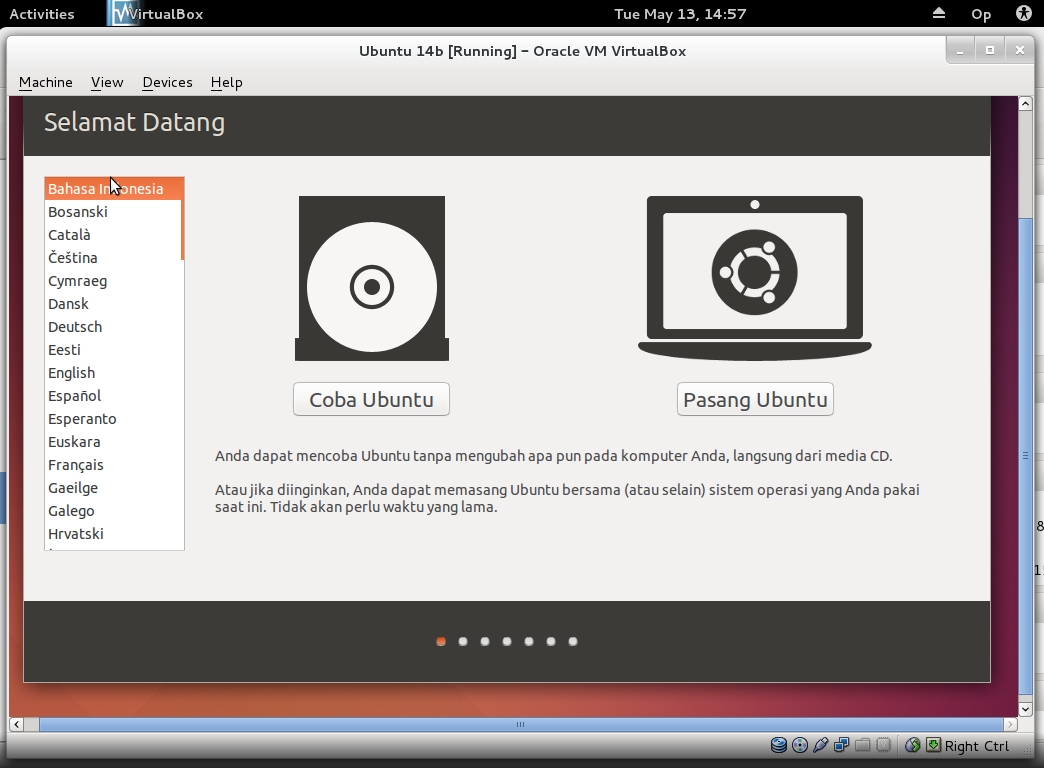Select English from the language list
The width and height of the screenshot is (1044, 768).
[71, 372]
